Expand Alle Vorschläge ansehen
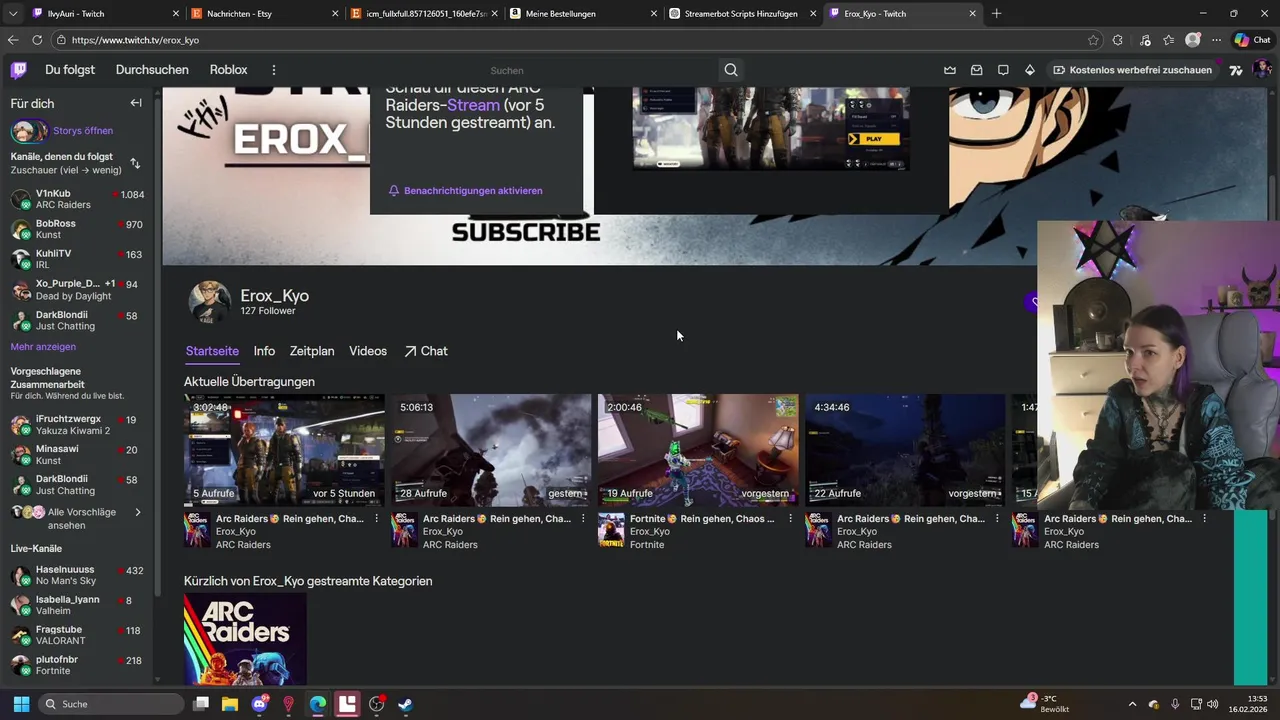The width and height of the screenshot is (1280, 720). click(76, 519)
